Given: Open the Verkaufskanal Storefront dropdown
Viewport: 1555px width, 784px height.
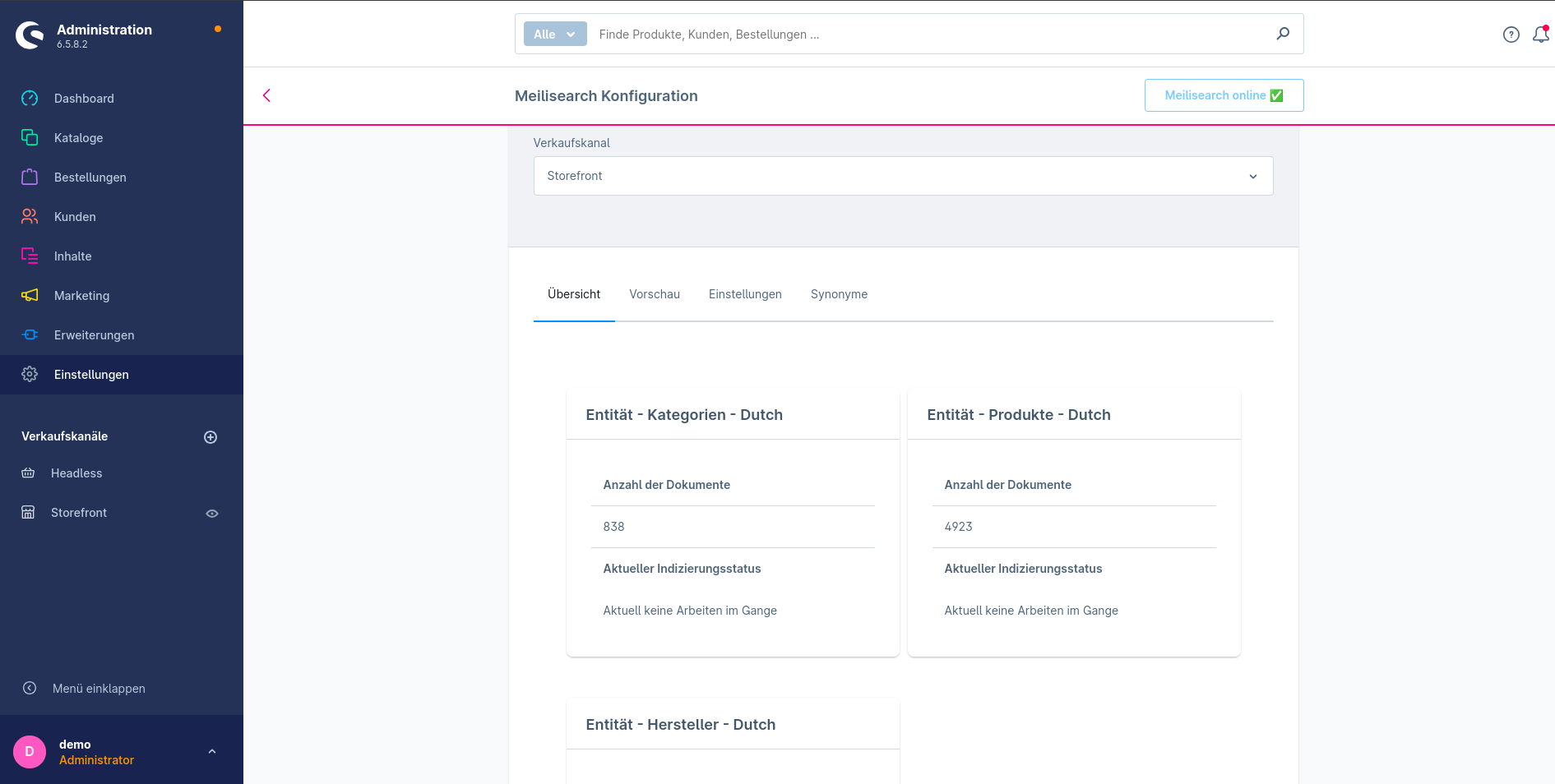Looking at the screenshot, I should [x=903, y=176].
